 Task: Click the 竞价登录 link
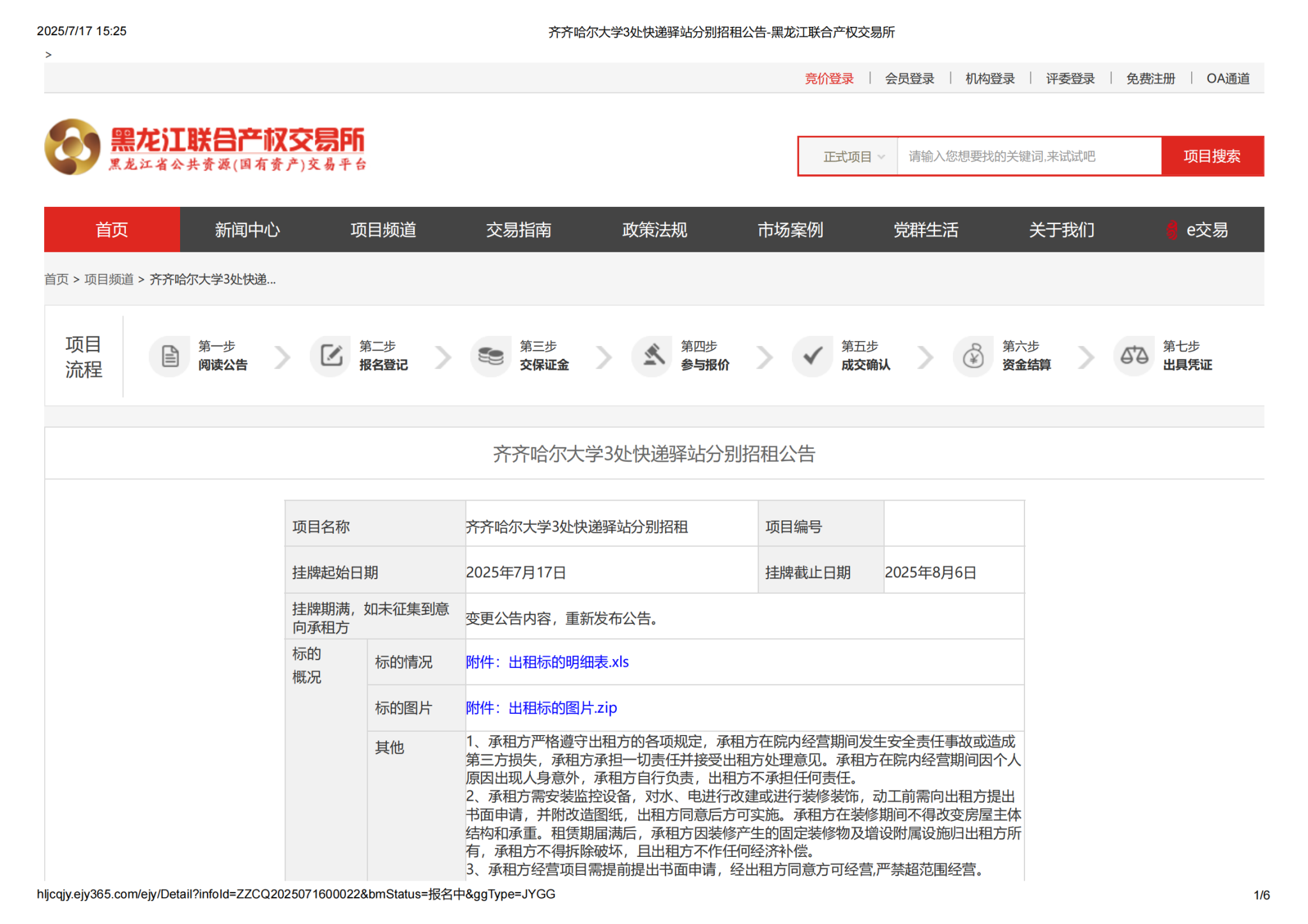(x=828, y=79)
